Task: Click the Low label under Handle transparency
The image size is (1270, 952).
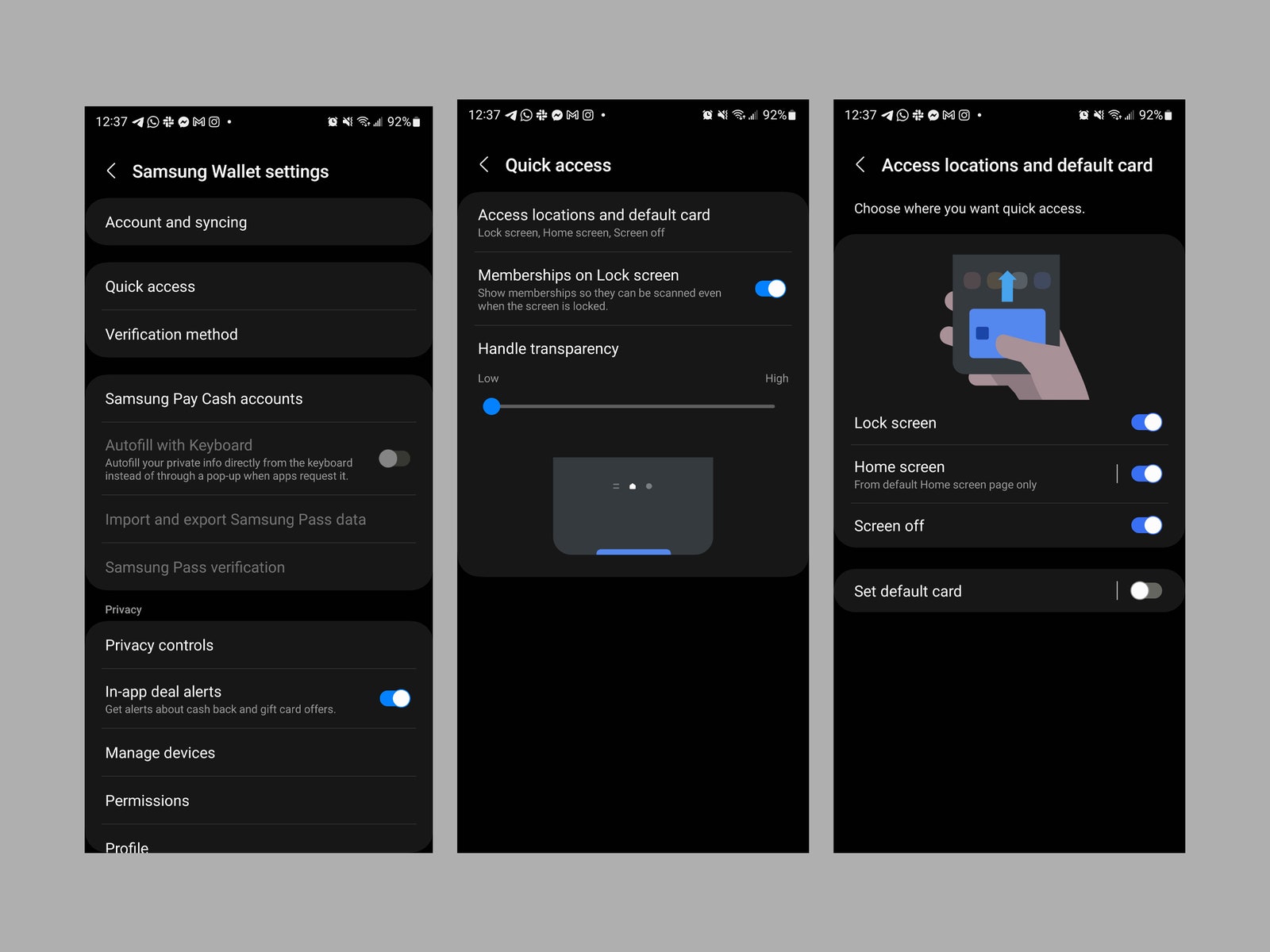Action: (x=488, y=378)
